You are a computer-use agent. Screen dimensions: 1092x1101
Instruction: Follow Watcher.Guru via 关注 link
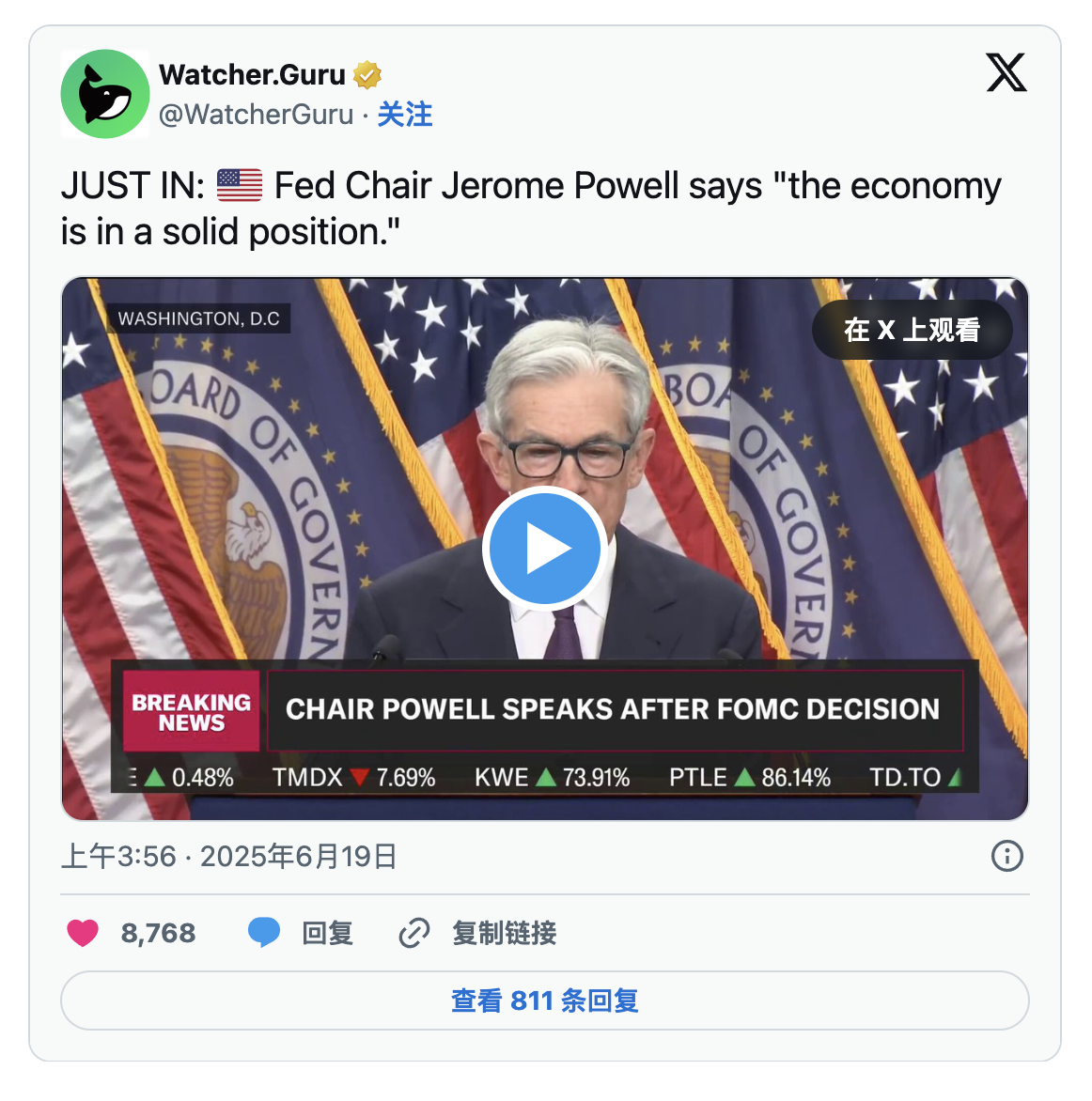(404, 115)
